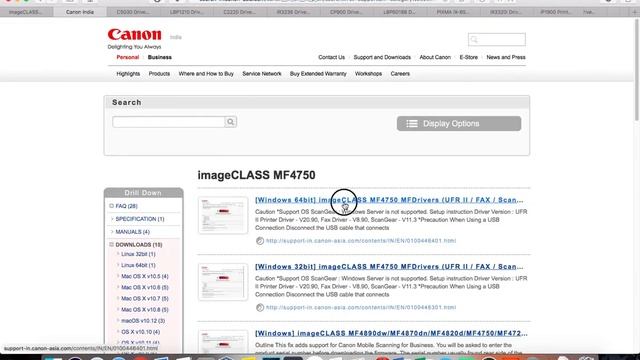Click the header site search field
640x360 pixels.
[x=497, y=40]
